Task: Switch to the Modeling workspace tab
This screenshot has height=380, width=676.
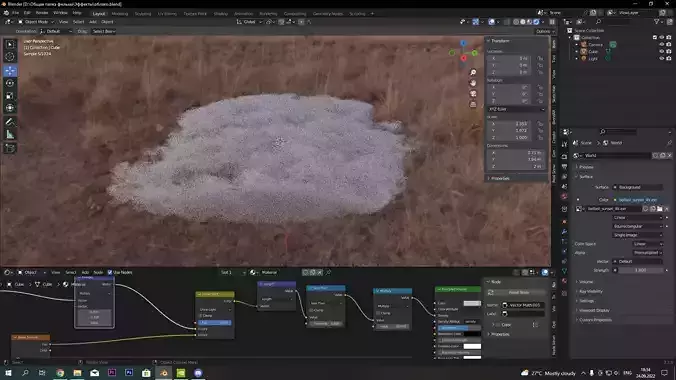Action: click(120, 14)
